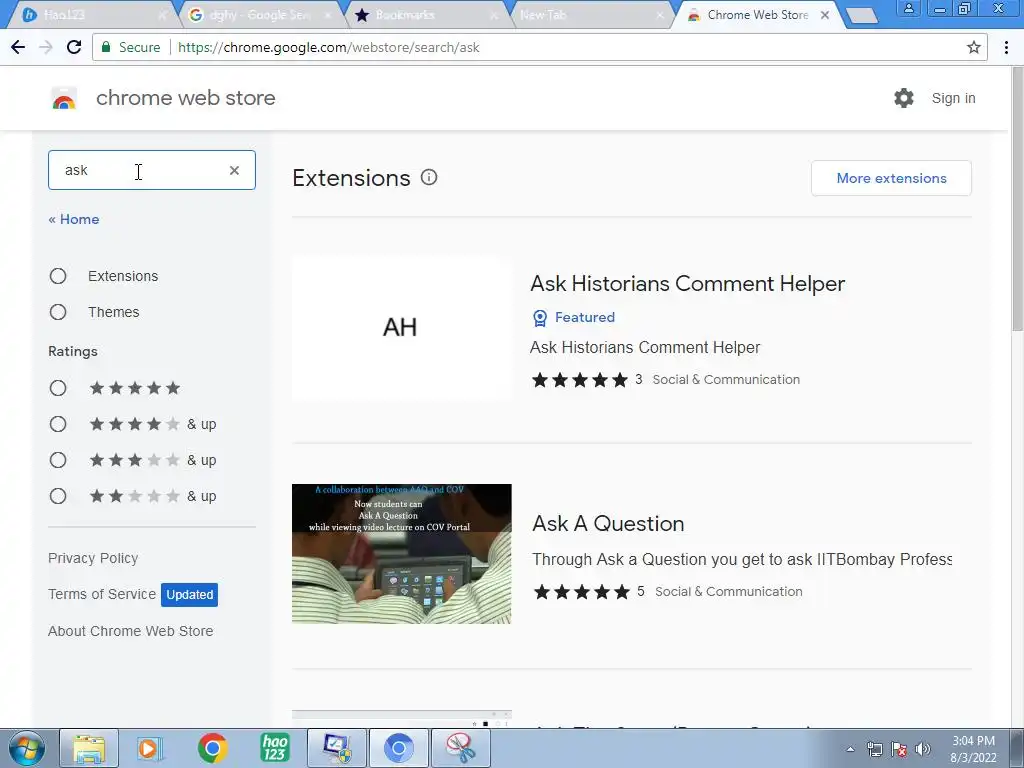Click the AH extension thumbnail
Image resolution: width=1024 pixels, height=768 pixels.
pos(402,328)
